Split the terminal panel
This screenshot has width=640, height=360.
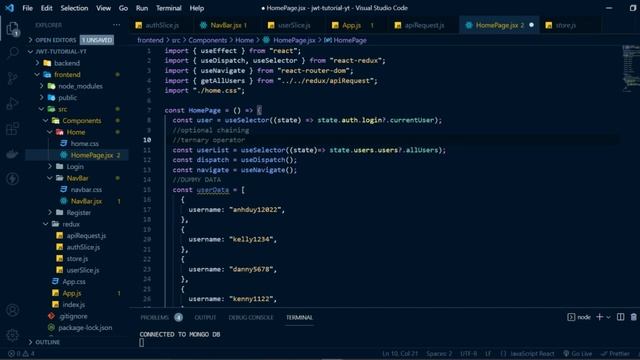pos(620,317)
